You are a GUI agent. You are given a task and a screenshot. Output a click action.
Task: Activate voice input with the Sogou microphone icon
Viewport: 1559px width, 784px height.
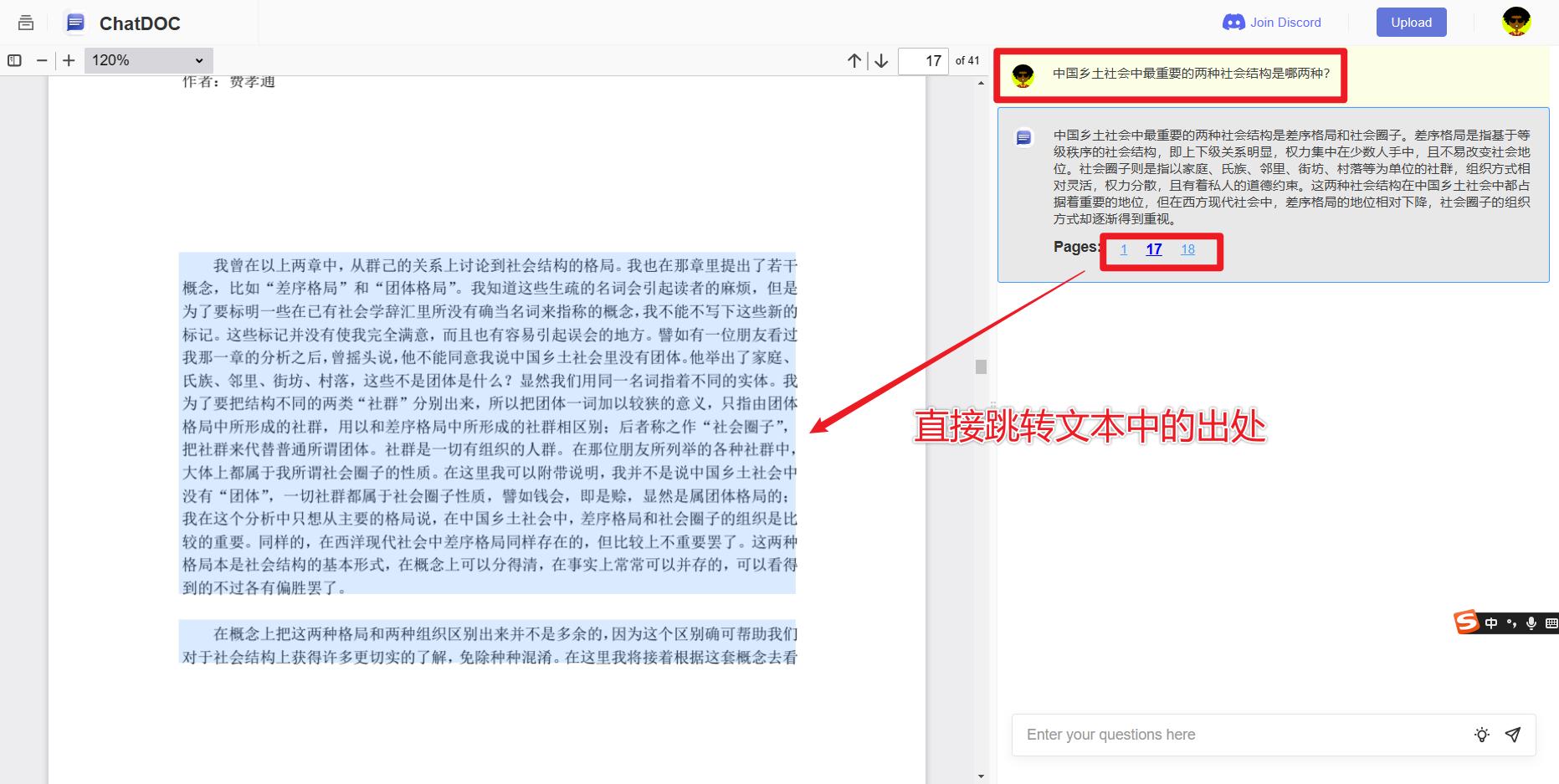click(x=1531, y=623)
